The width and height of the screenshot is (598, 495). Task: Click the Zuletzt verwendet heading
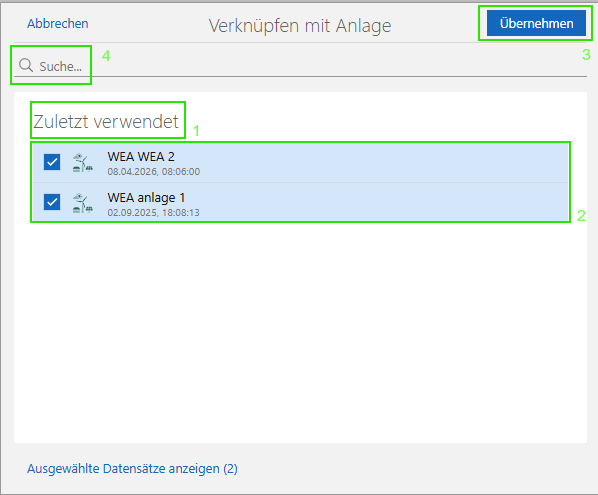[106, 122]
